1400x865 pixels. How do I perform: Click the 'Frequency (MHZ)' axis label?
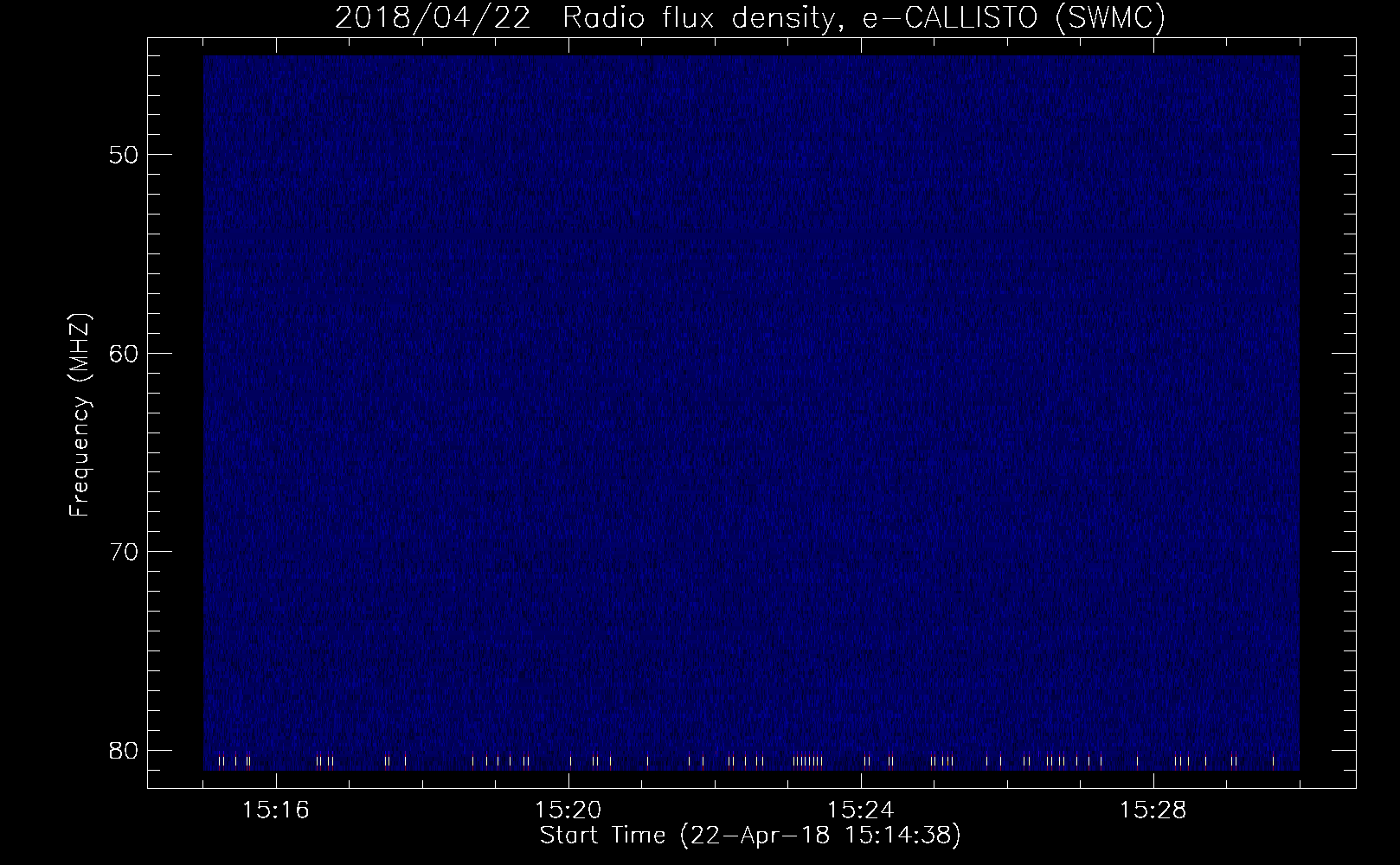click(80, 415)
